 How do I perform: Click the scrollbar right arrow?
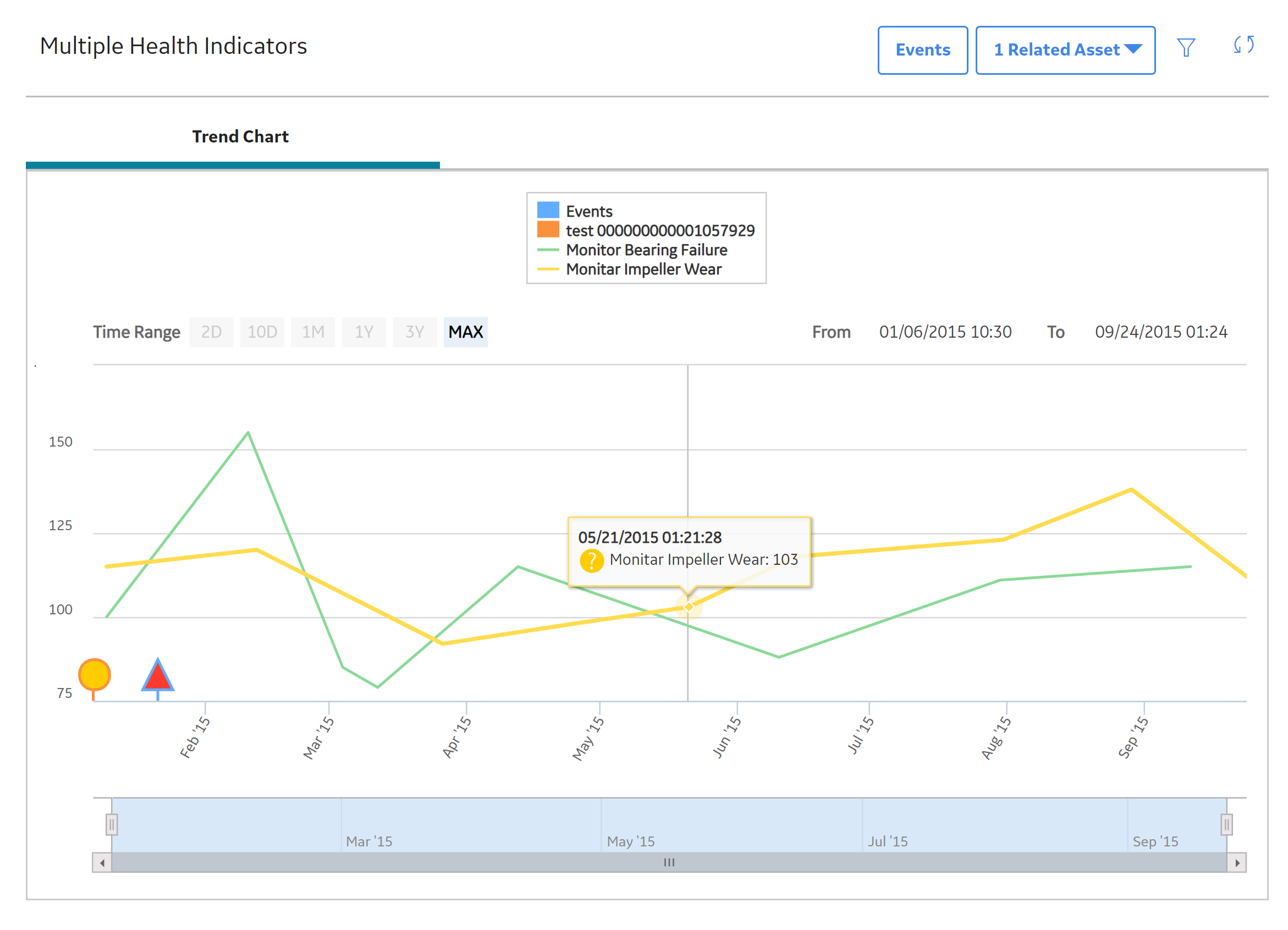(x=1236, y=862)
